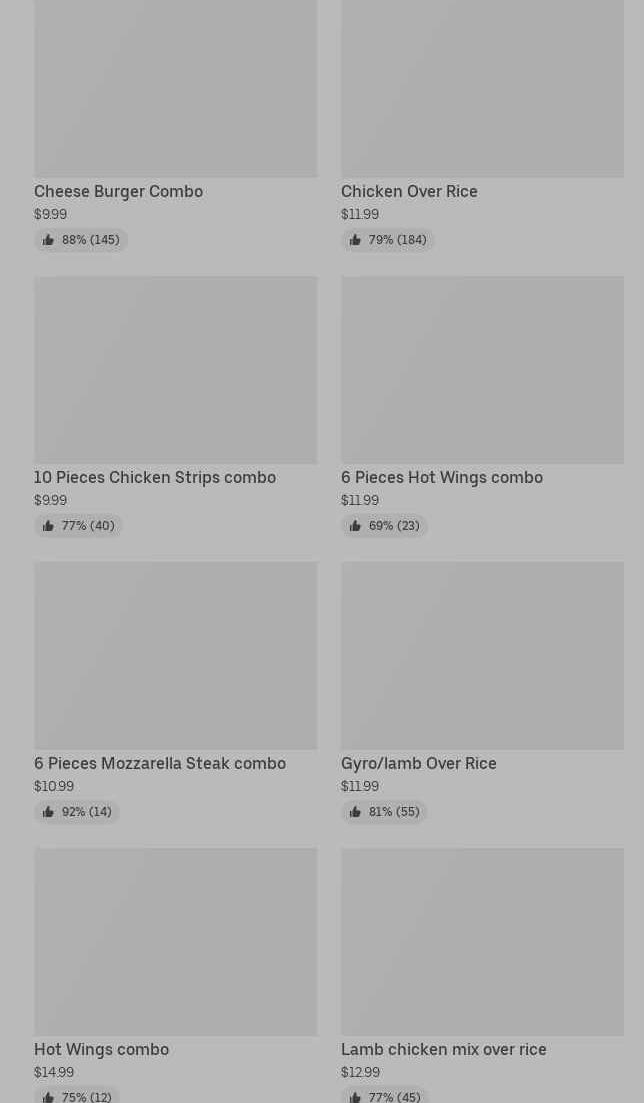Open the Cheese Burger Combo item
The height and width of the screenshot is (1103, 644).
pos(118,191)
